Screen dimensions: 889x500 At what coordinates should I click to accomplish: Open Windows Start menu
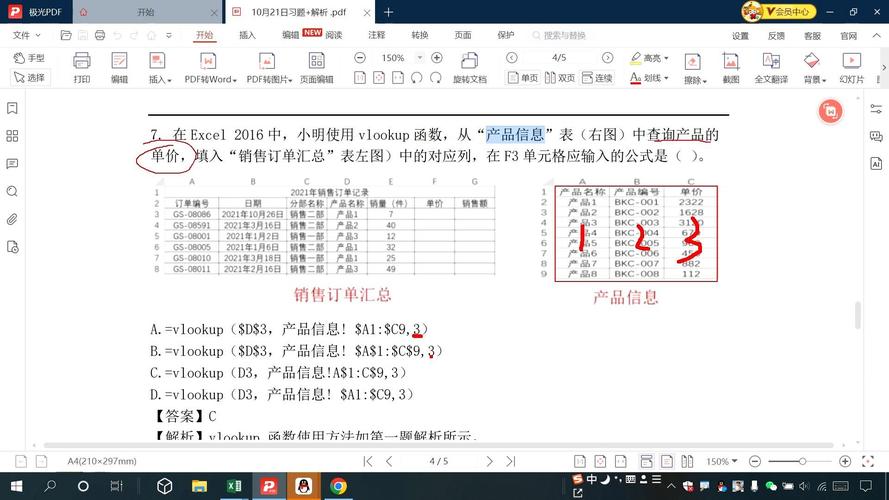(16, 486)
